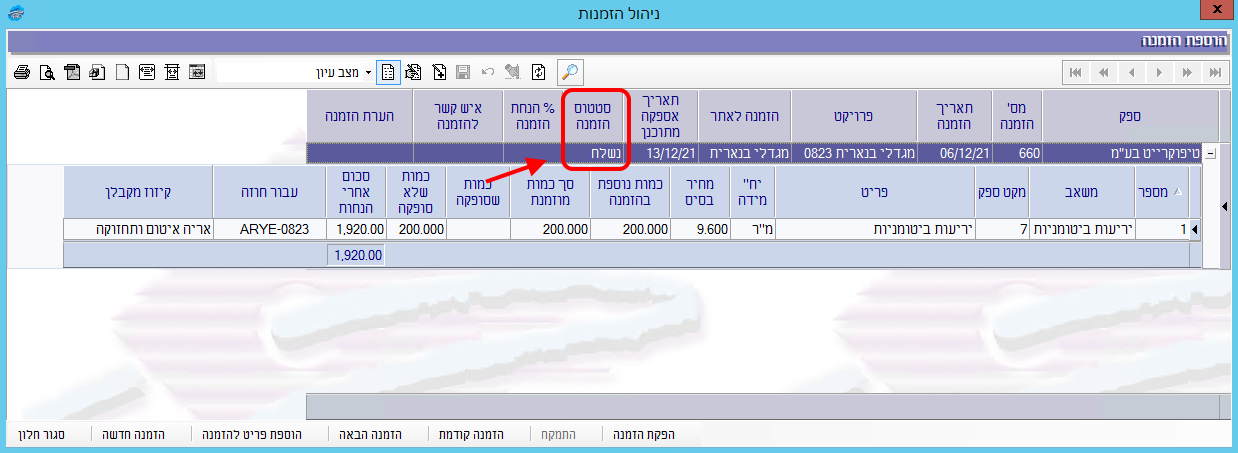Click the refresh icon in the toolbar
This screenshot has height=453, width=1238.
538,72
